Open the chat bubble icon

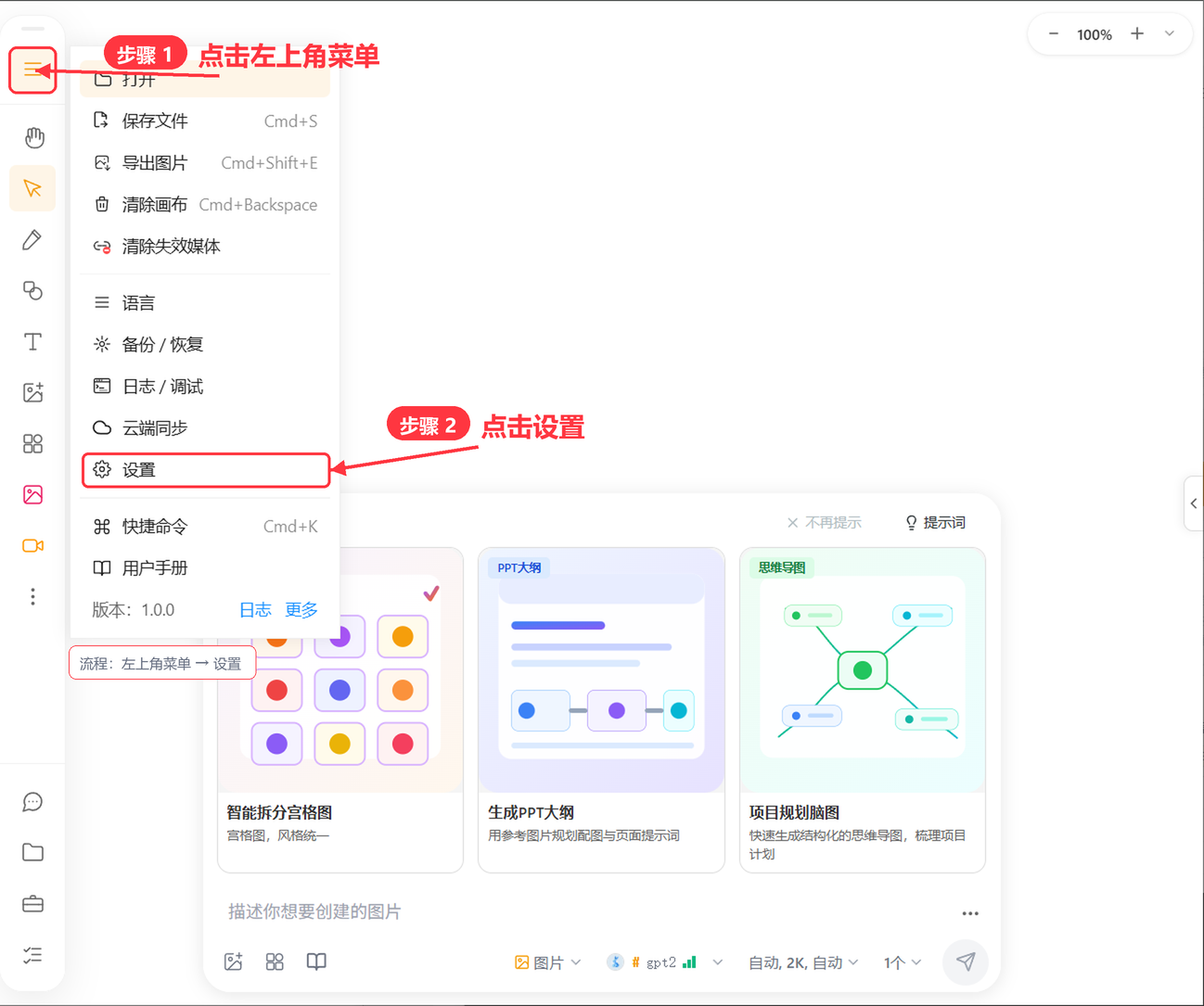[x=33, y=802]
